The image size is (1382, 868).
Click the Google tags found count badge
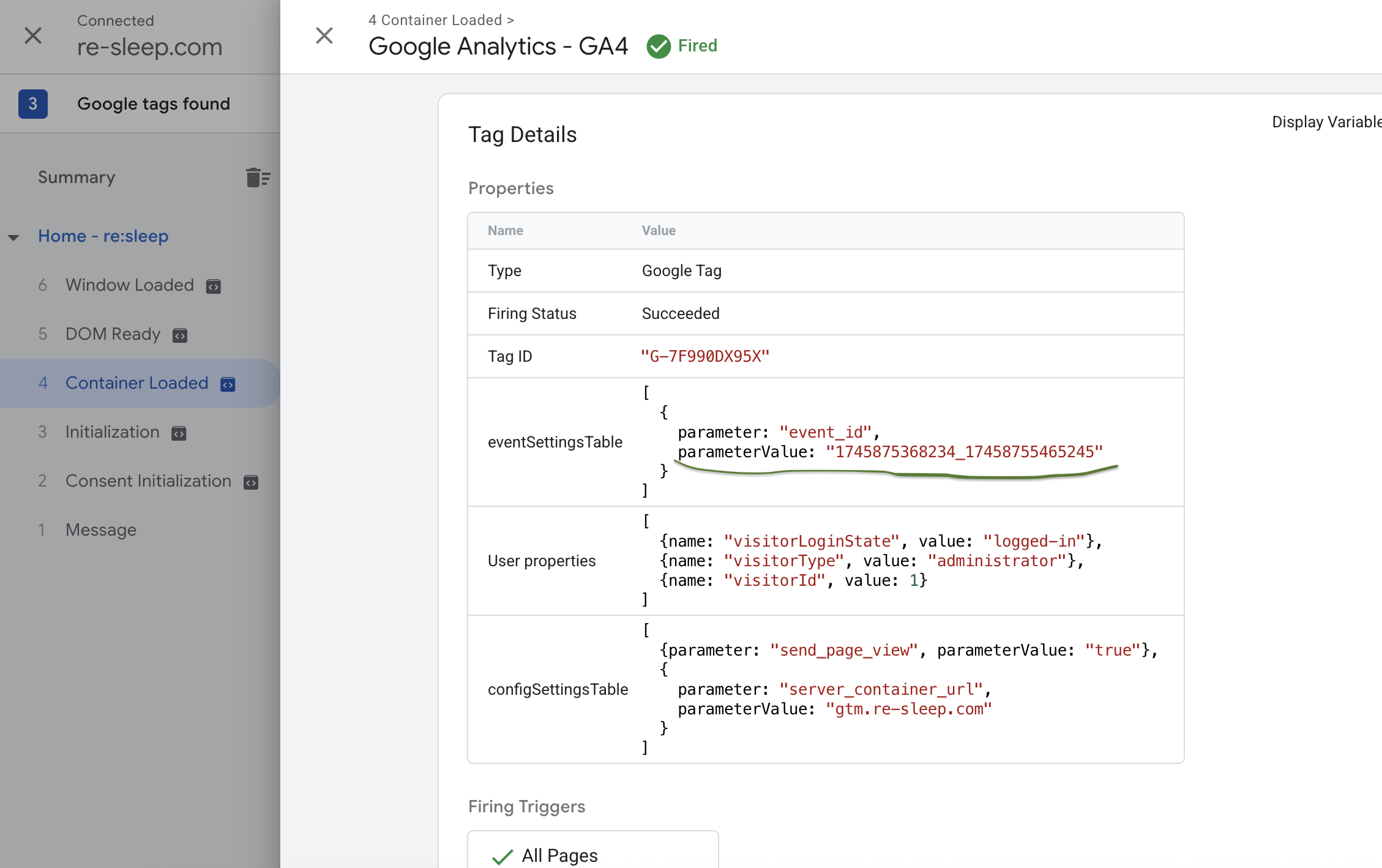[x=33, y=104]
